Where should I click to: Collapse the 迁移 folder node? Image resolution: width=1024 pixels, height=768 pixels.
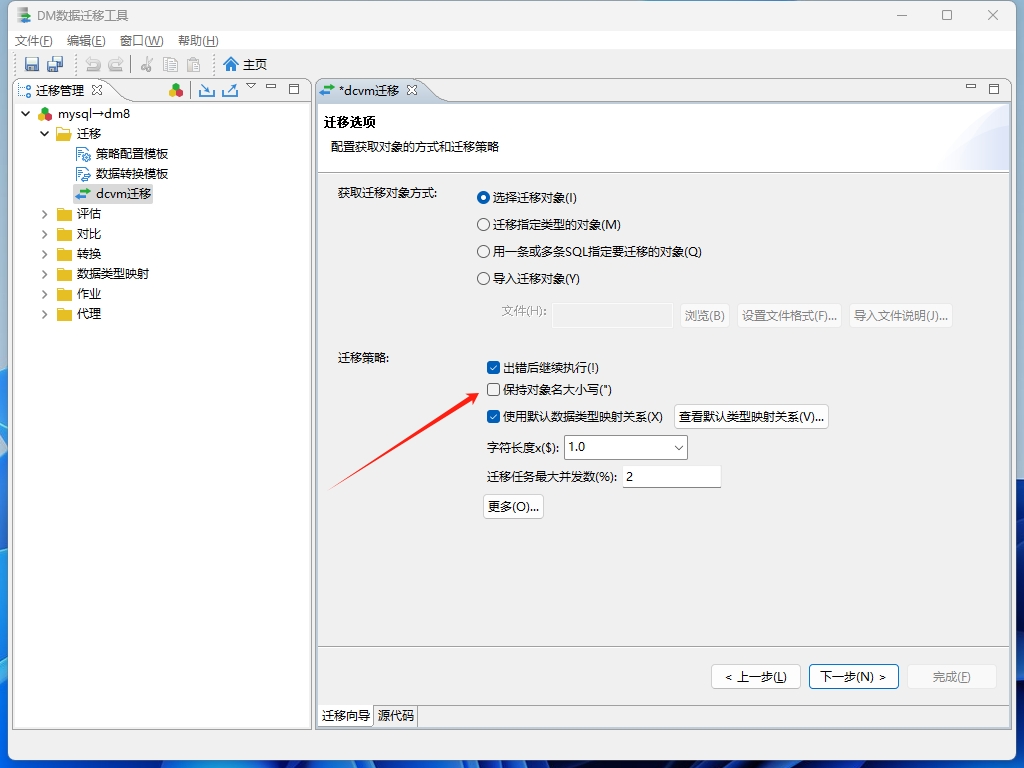click(44, 134)
